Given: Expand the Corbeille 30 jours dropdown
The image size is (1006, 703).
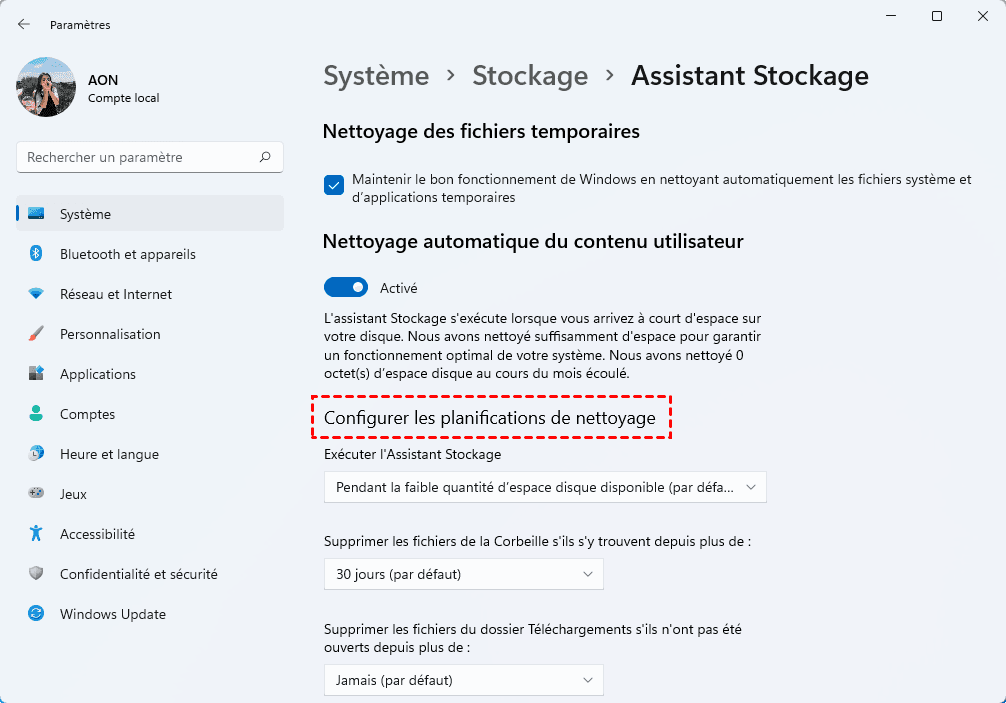Looking at the screenshot, I should 463,574.
